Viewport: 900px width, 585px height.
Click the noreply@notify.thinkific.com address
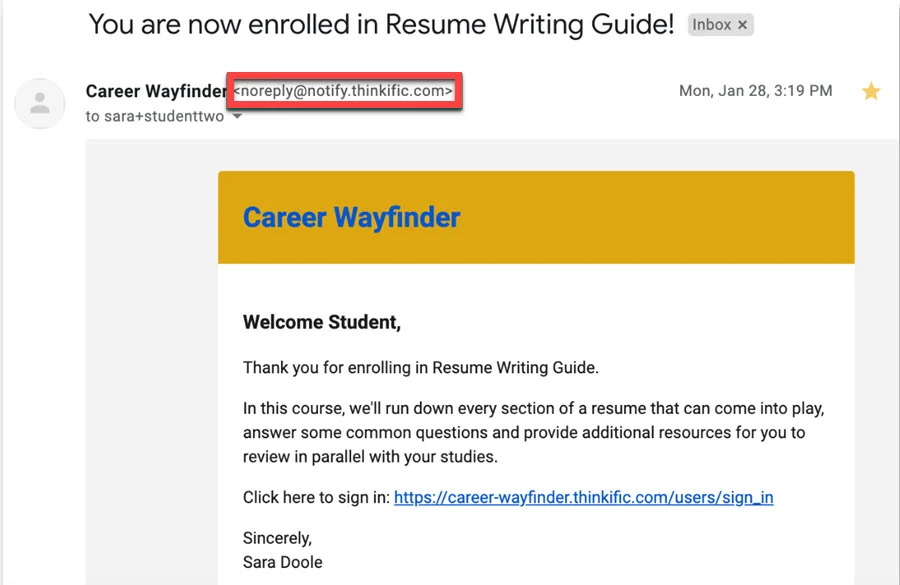click(343, 91)
